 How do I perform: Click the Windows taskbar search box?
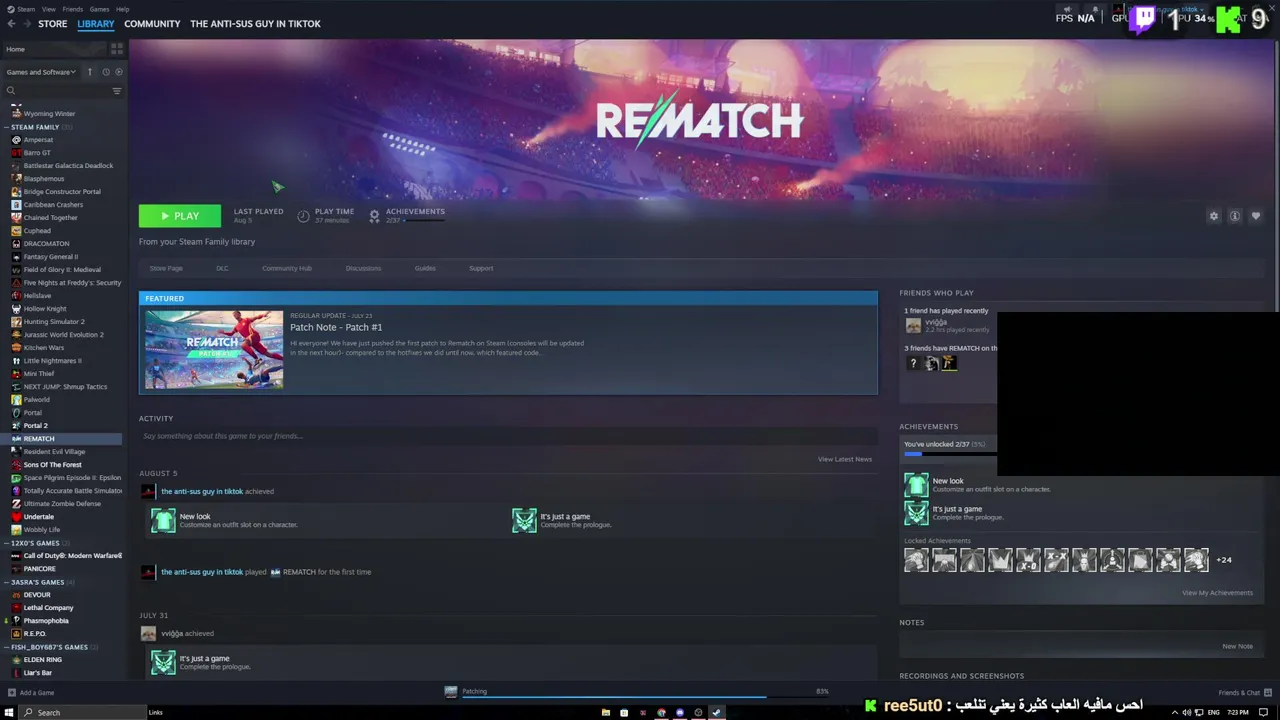(83, 712)
